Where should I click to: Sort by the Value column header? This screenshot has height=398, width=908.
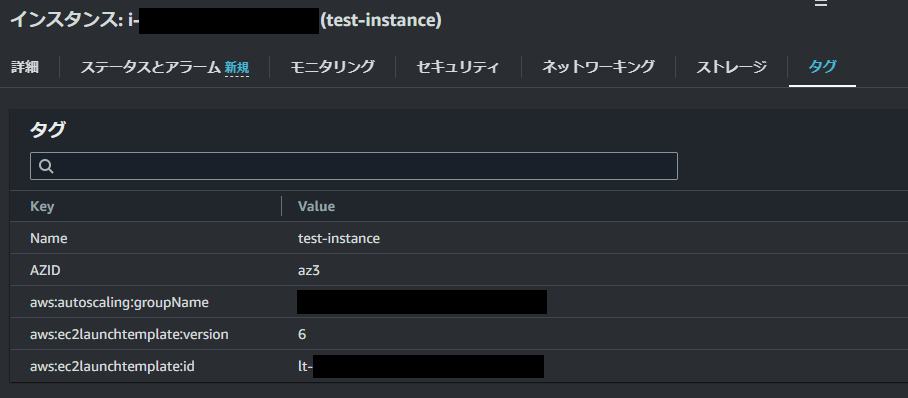tap(316, 206)
